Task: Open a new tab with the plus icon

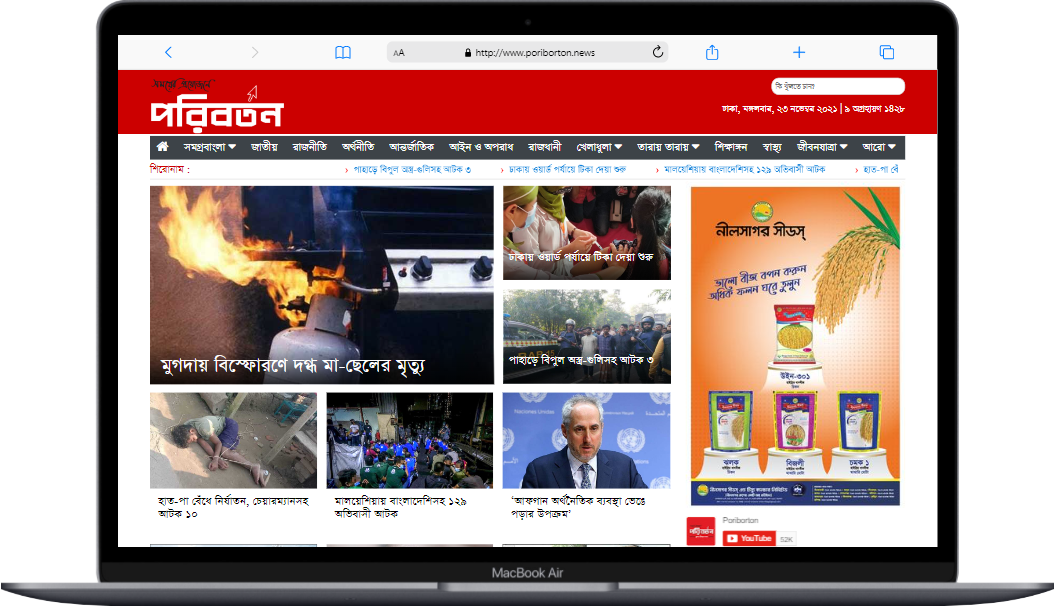Action: click(798, 51)
